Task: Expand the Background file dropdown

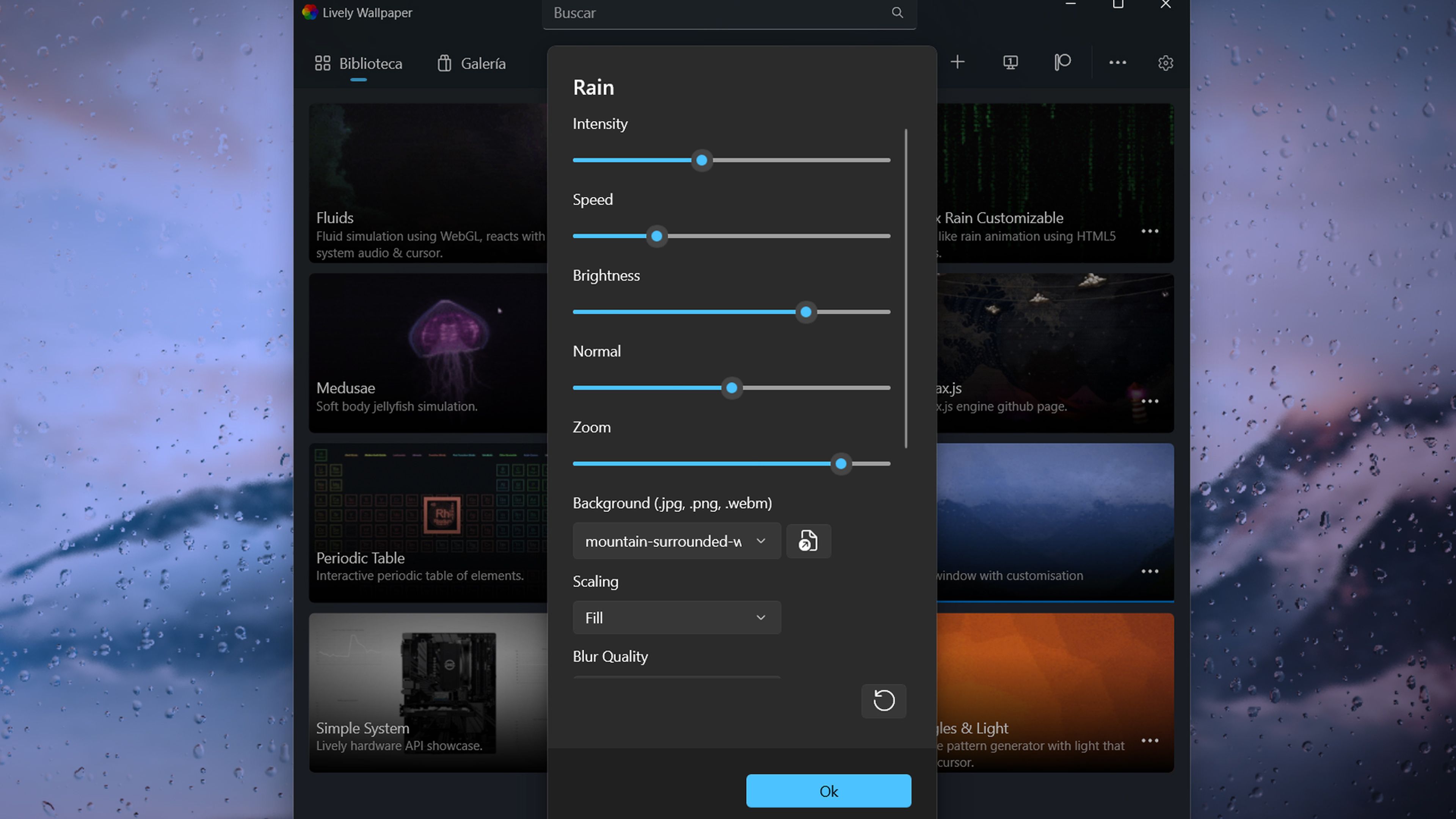Action: 676,541
